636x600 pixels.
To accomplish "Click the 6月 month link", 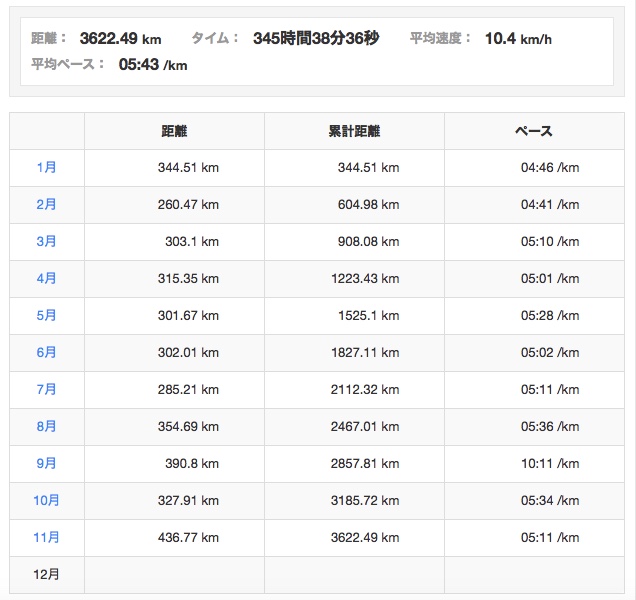I will [46, 352].
